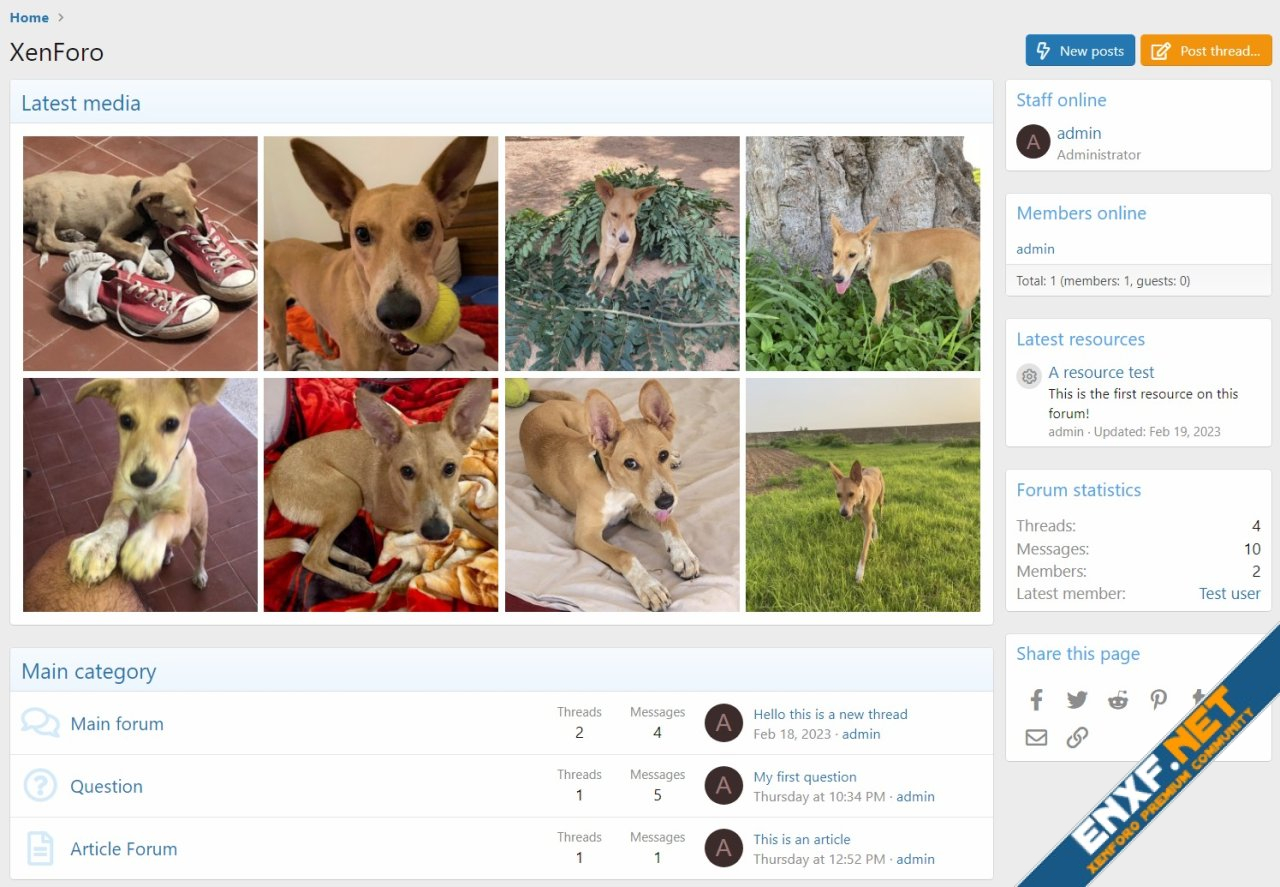Go to Home breadcrumb link
The image size is (1280, 887).
tap(29, 17)
